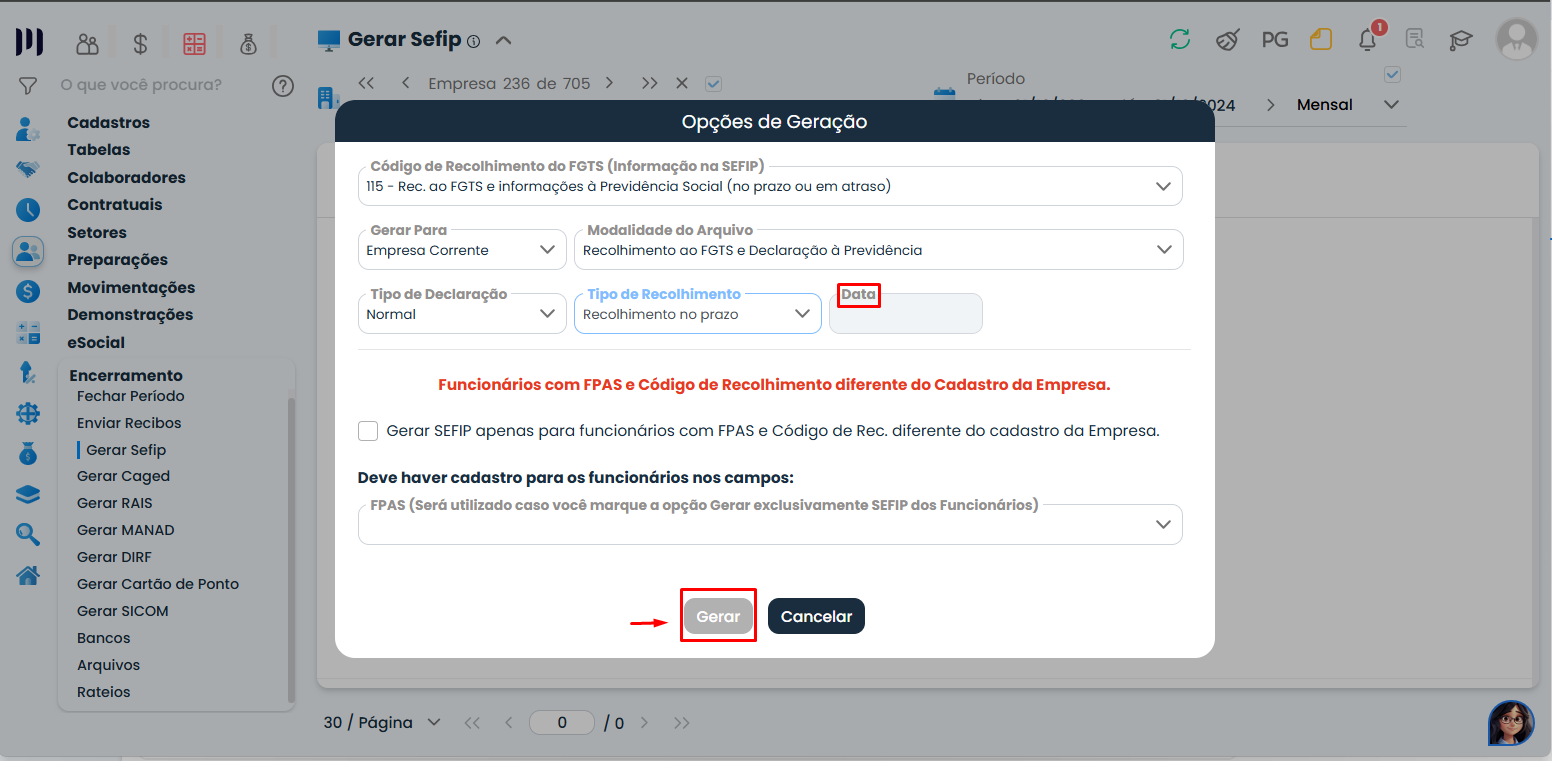
Task: Click the clock icon in left rail
Action: [x=28, y=210]
